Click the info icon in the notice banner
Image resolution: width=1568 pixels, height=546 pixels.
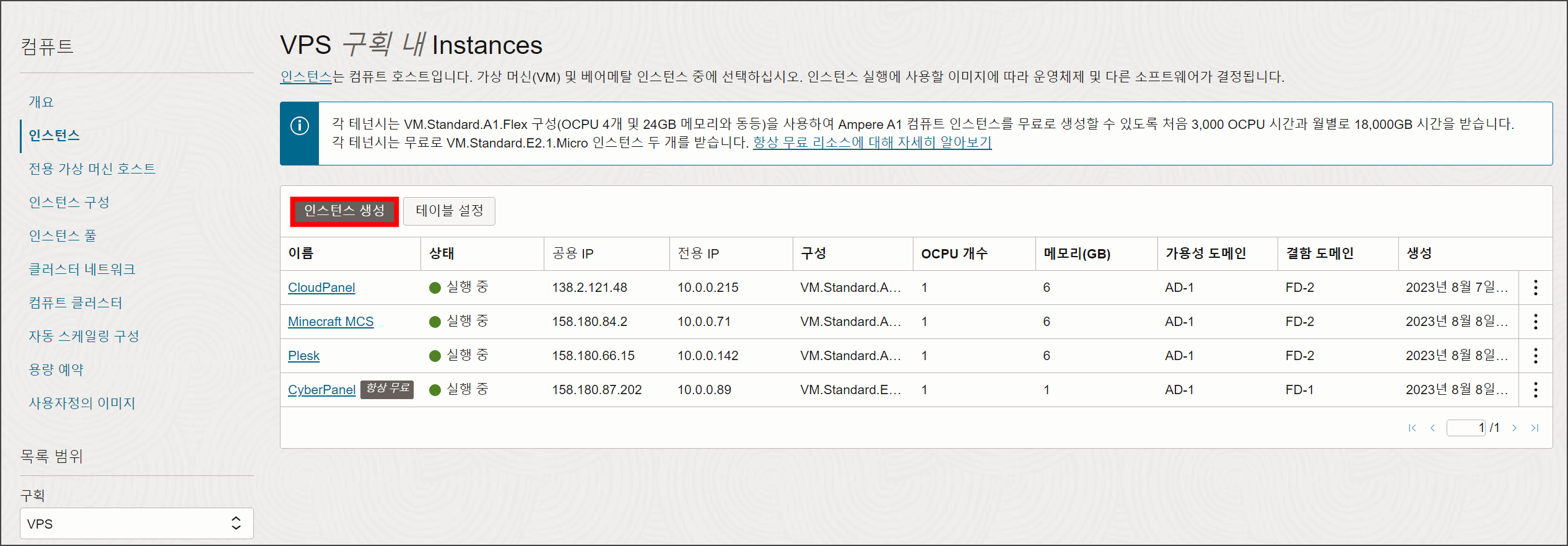point(300,126)
